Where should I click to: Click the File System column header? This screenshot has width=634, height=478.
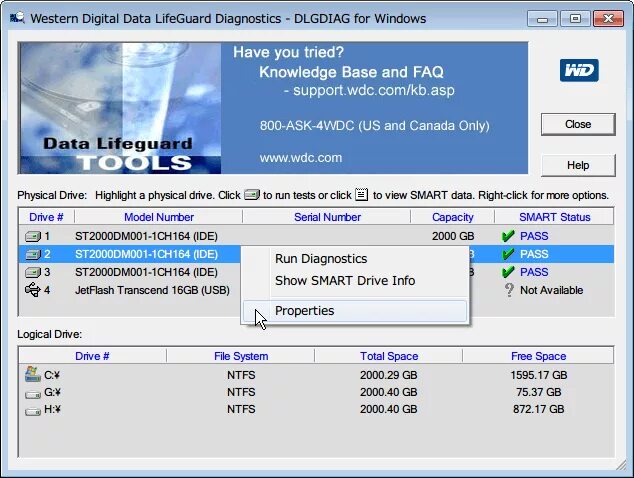click(241, 356)
